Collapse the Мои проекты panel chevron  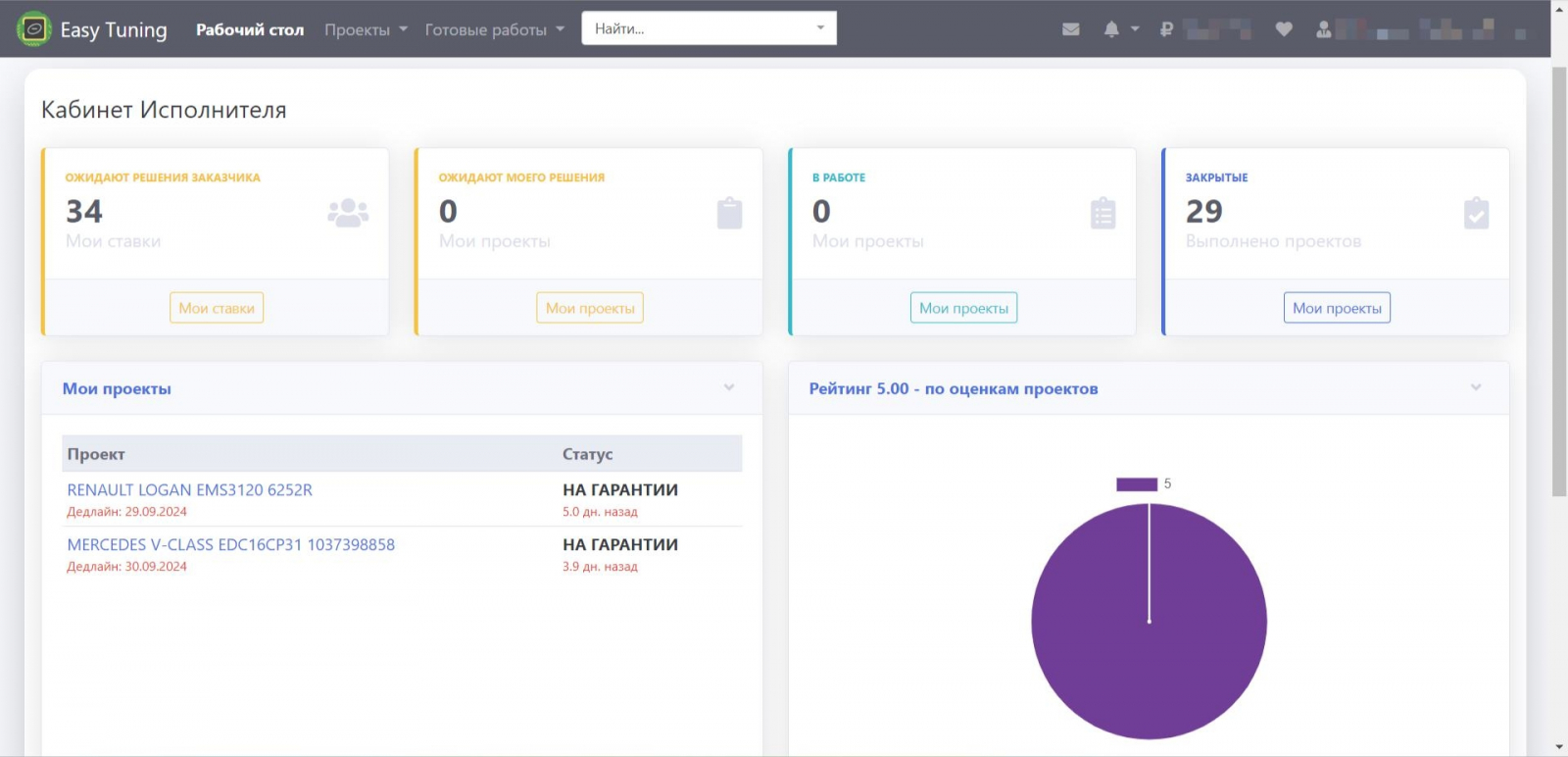click(729, 388)
